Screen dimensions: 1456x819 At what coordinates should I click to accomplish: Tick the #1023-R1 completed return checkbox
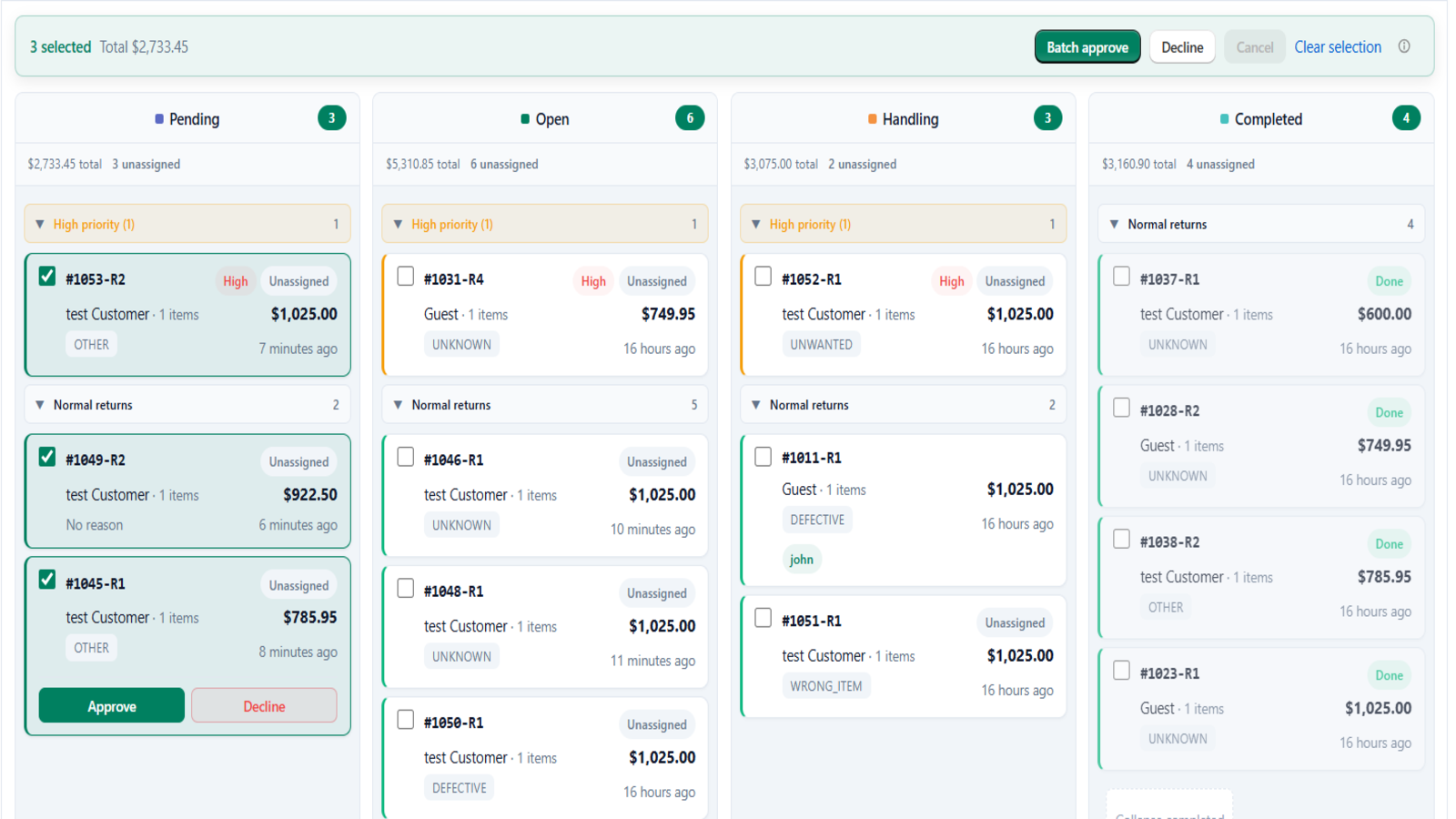pyautogui.click(x=1122, y=671)
